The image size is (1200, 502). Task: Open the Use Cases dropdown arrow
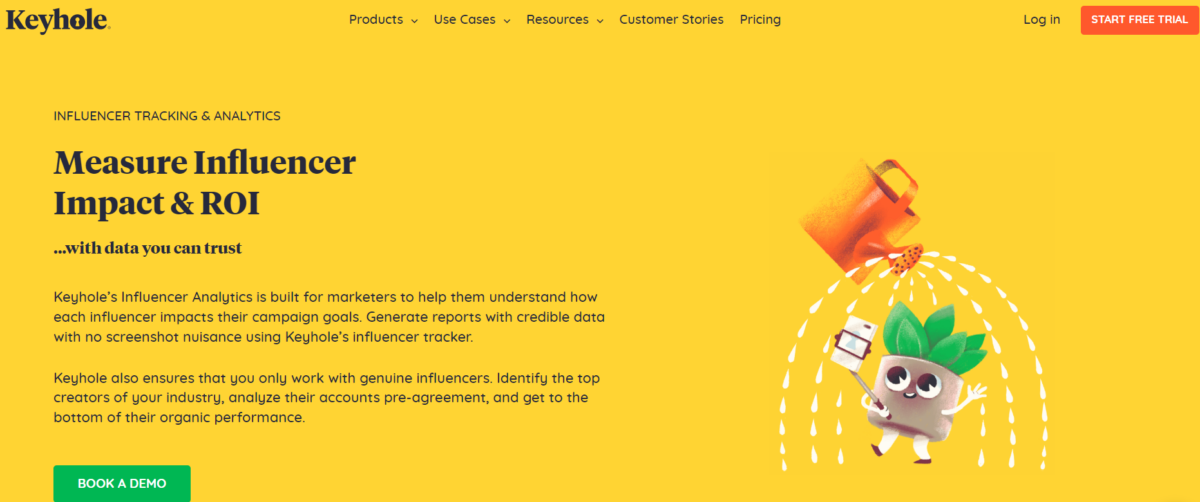pos(507,20)
